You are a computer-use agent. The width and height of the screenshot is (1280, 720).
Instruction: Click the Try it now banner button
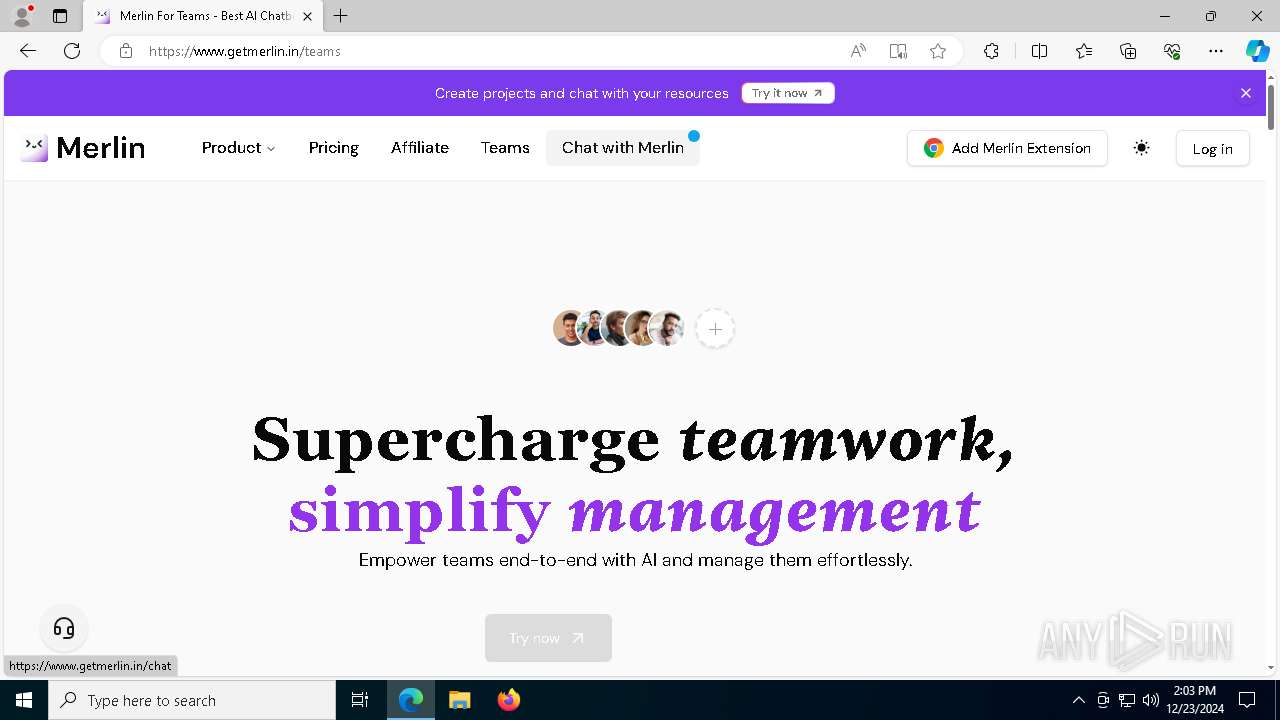click(788, 93)
